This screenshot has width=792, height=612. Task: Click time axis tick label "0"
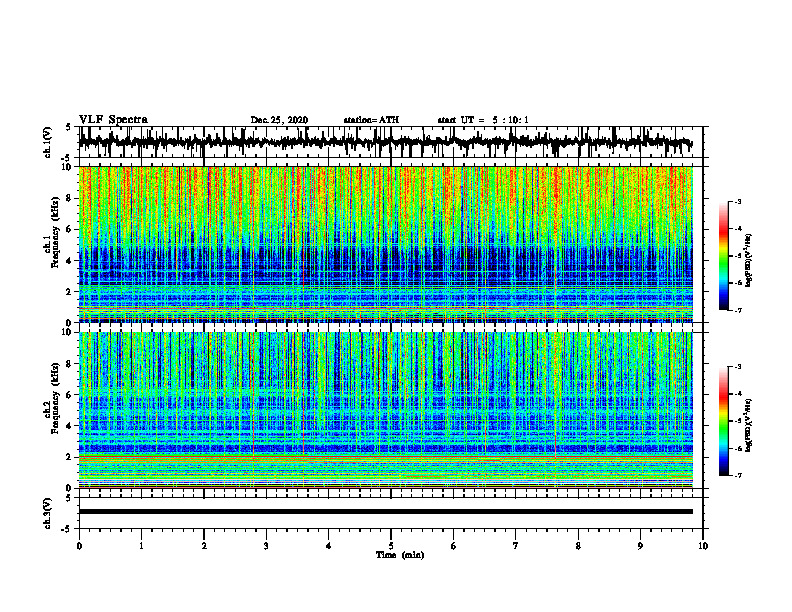point(79,546)
